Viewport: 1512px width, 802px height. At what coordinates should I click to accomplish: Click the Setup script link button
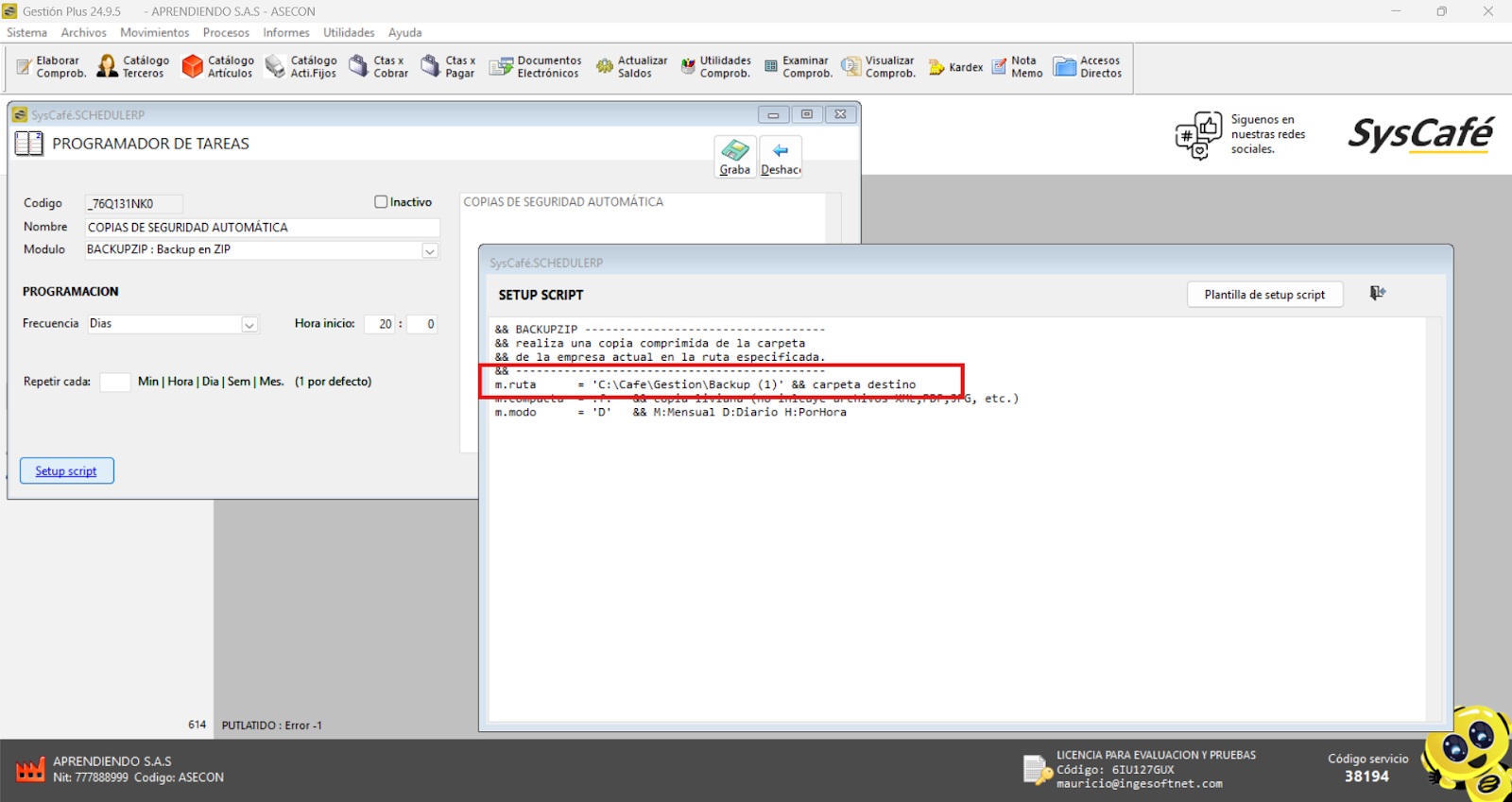pos(66,470)
